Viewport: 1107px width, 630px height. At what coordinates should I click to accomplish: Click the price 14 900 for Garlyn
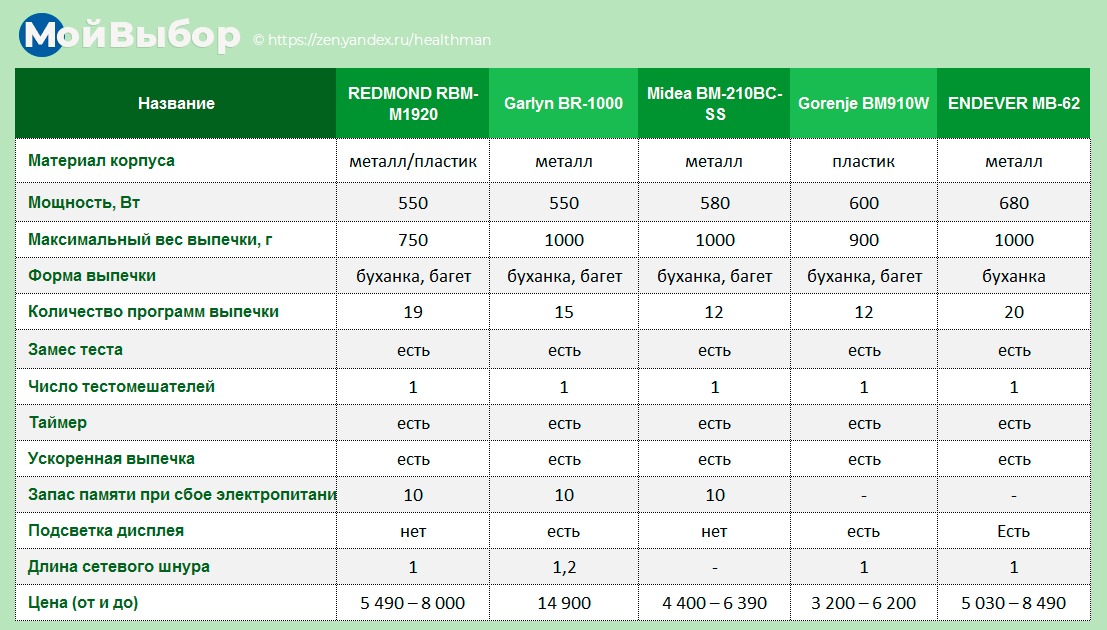[563, 603]
